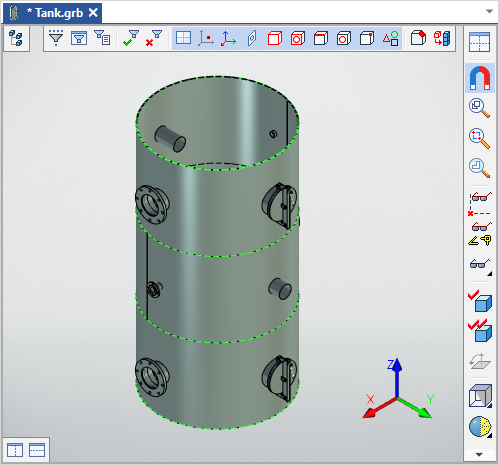Click zoom window selection magnifier
Viewport: 499px width, 465px height.
coord(479,138)
